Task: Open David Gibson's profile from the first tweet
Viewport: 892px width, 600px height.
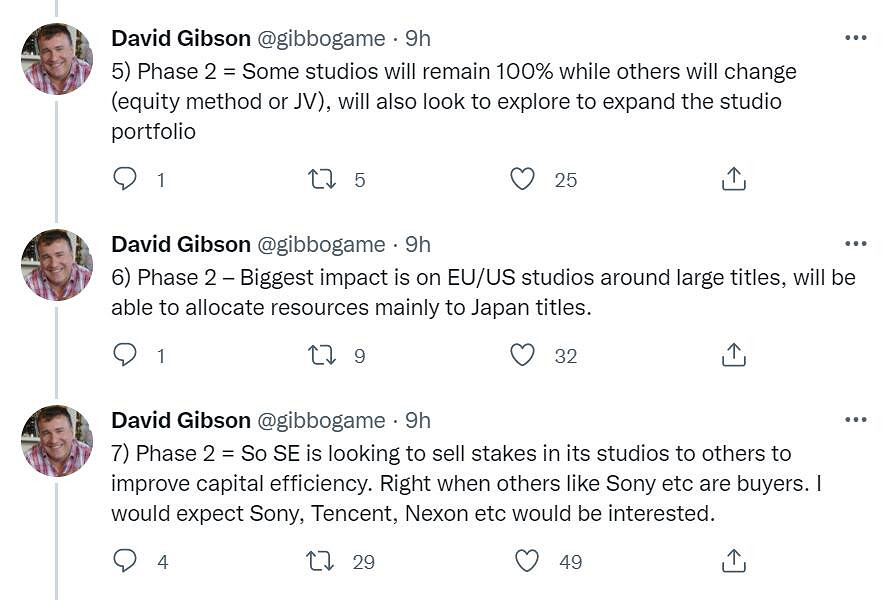Action: 181,38
